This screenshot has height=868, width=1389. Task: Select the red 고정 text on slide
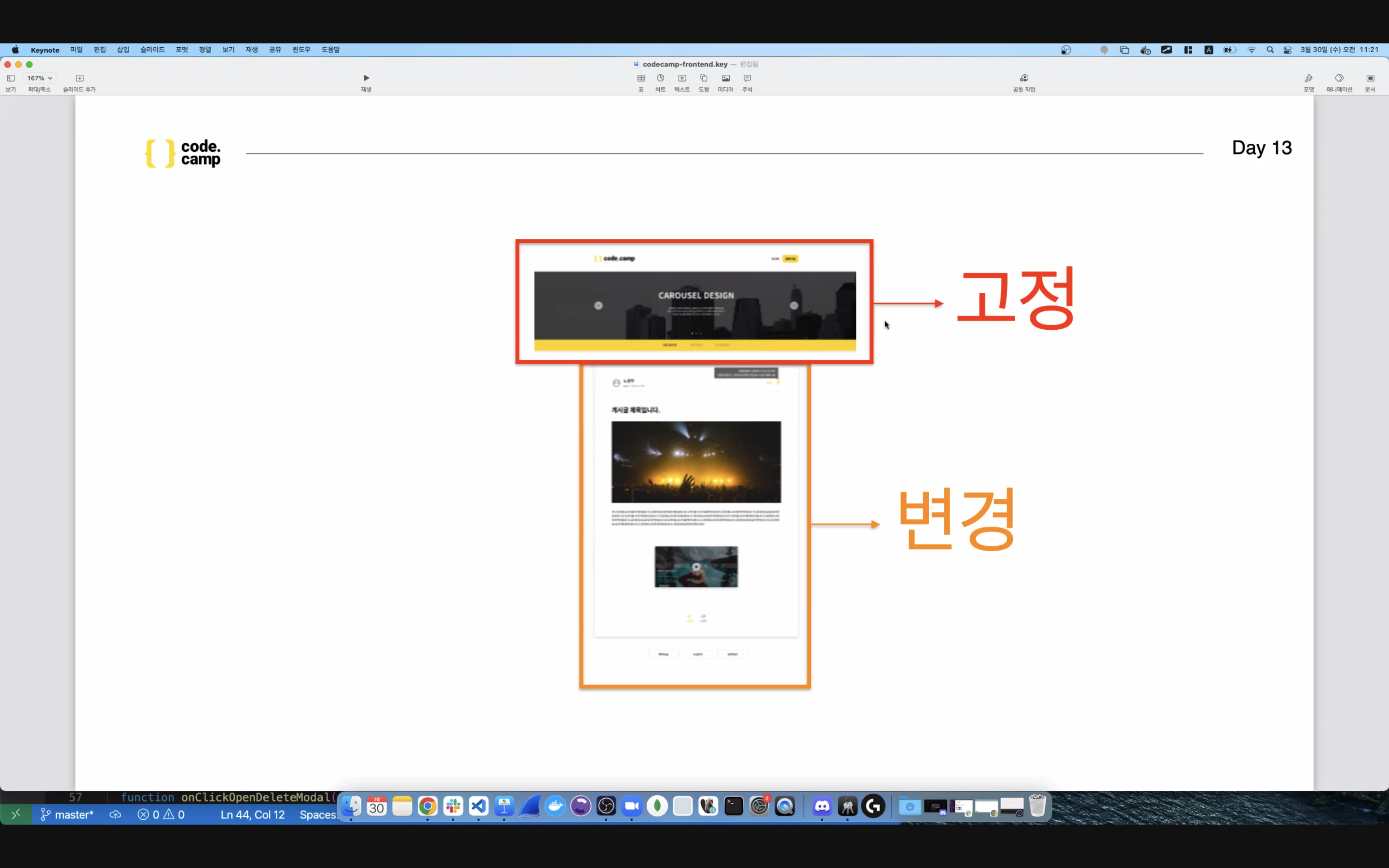1015,298
